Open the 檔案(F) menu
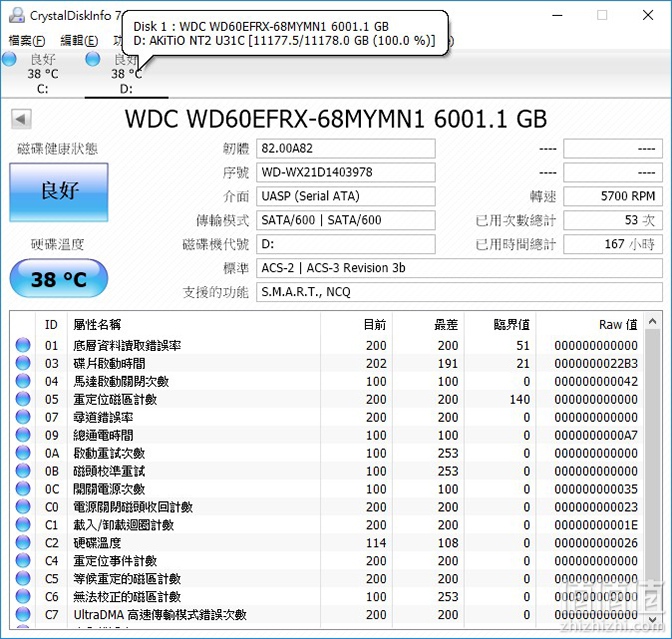 (27, 41)
